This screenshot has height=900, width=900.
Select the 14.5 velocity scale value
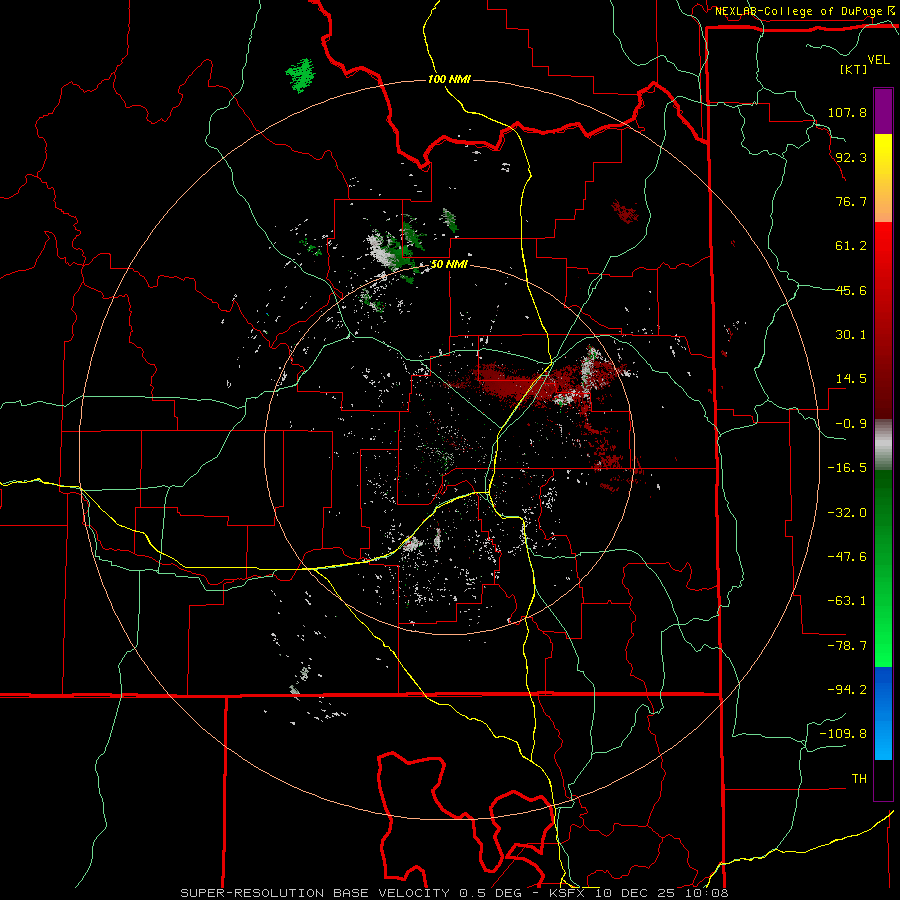[x=851, y=379]
